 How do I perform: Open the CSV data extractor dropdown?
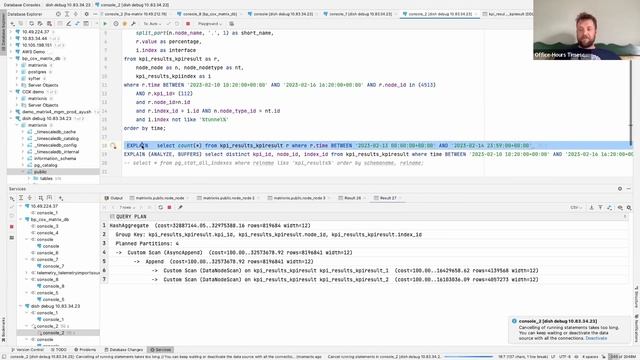click(x=576, y=207)
